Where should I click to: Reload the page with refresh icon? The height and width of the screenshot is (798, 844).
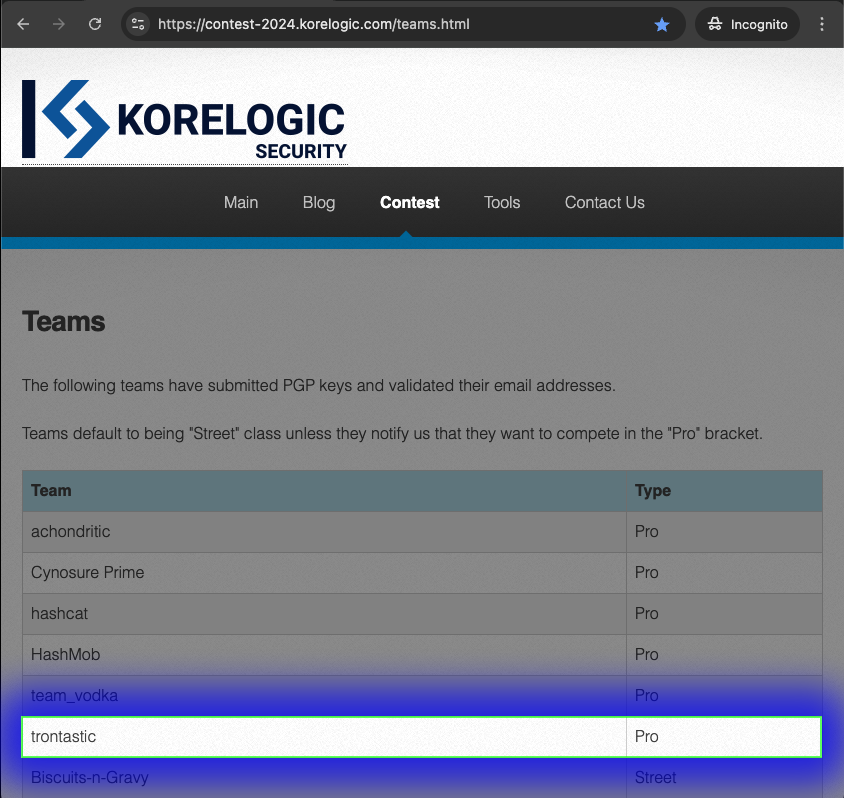[95, 24]
